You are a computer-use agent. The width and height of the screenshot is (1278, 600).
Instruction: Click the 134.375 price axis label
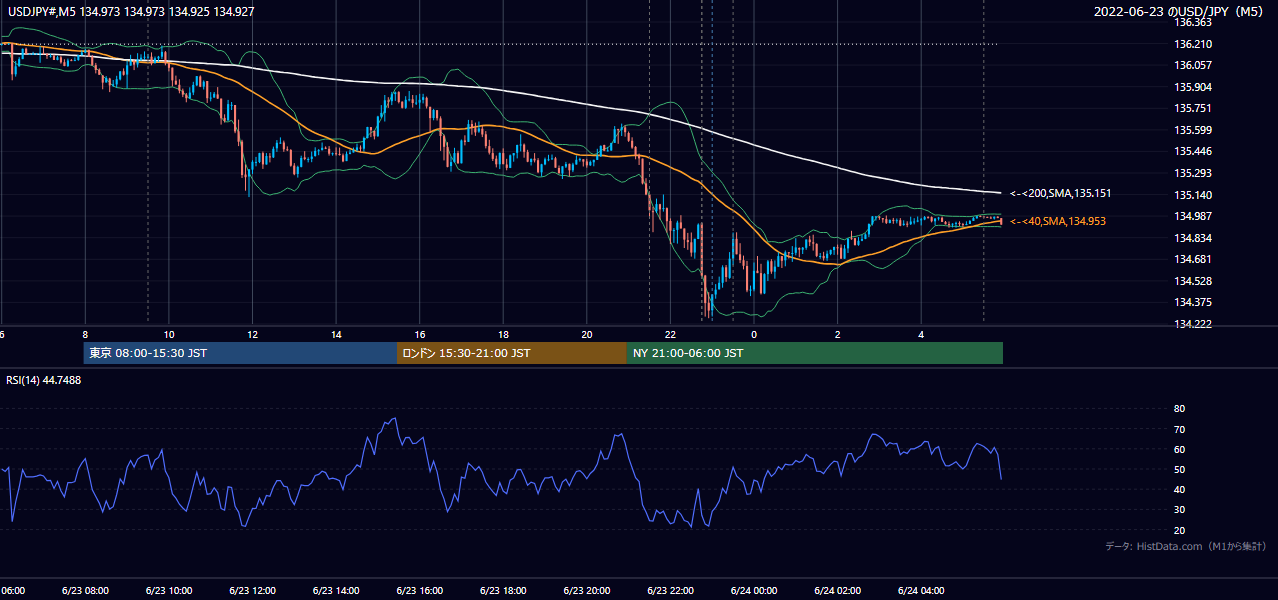point(1193,302)
